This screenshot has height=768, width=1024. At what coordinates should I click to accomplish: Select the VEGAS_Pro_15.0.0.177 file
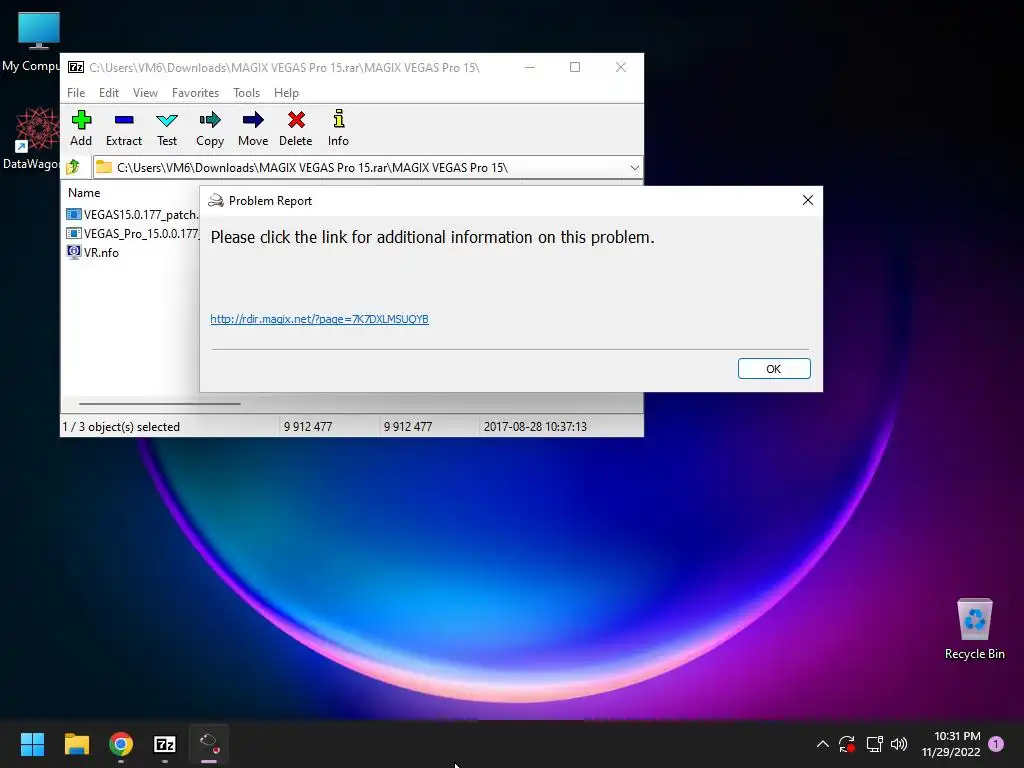point(133,233)
